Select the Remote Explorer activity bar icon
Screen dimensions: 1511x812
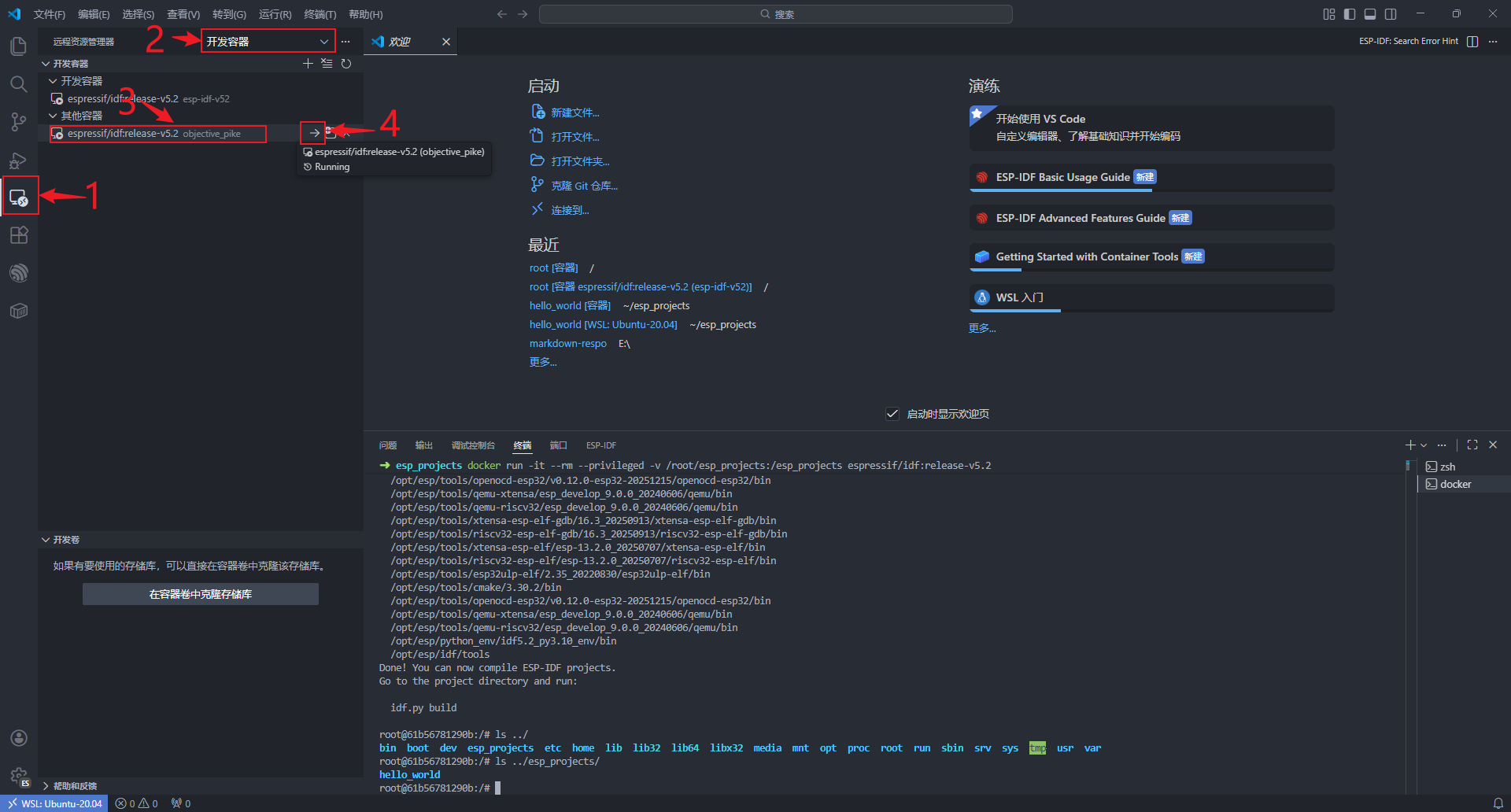coord(19,197)
